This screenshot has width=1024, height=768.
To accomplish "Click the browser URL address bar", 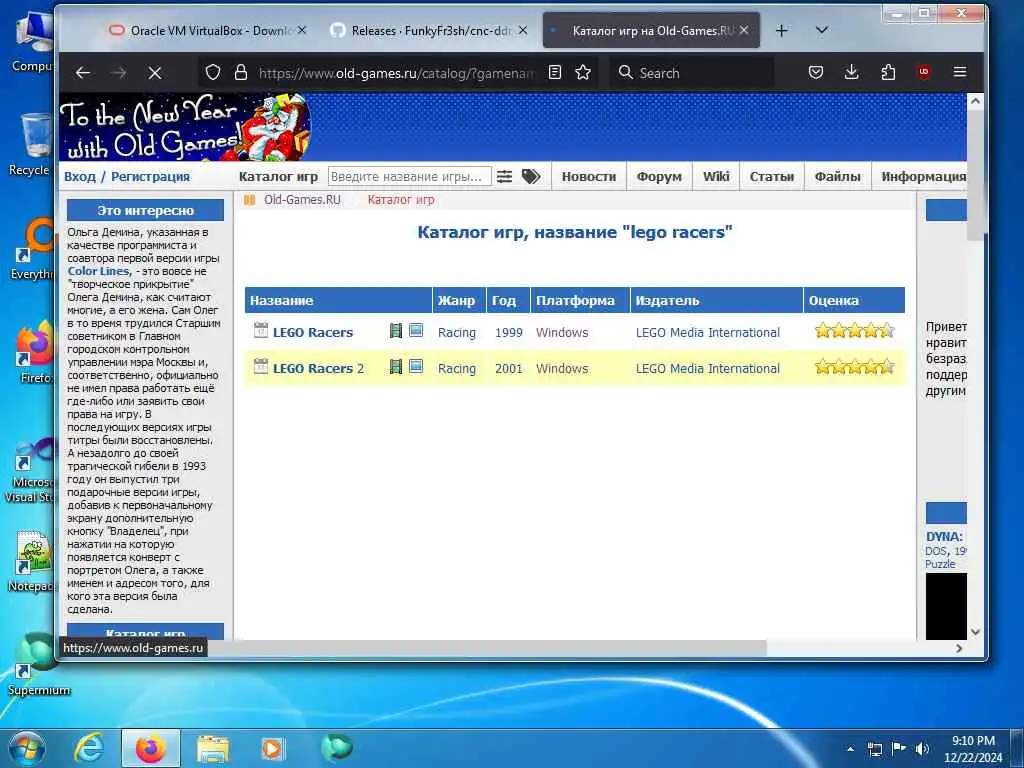I will (x=396, y=72).
